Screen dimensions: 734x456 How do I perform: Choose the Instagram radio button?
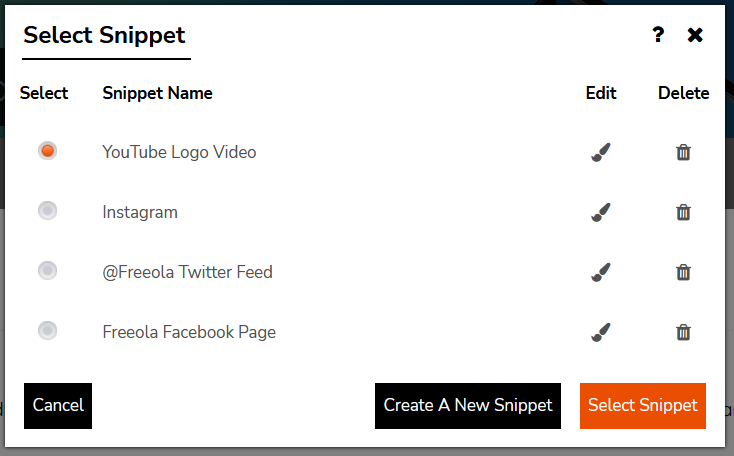pos(47,211)
